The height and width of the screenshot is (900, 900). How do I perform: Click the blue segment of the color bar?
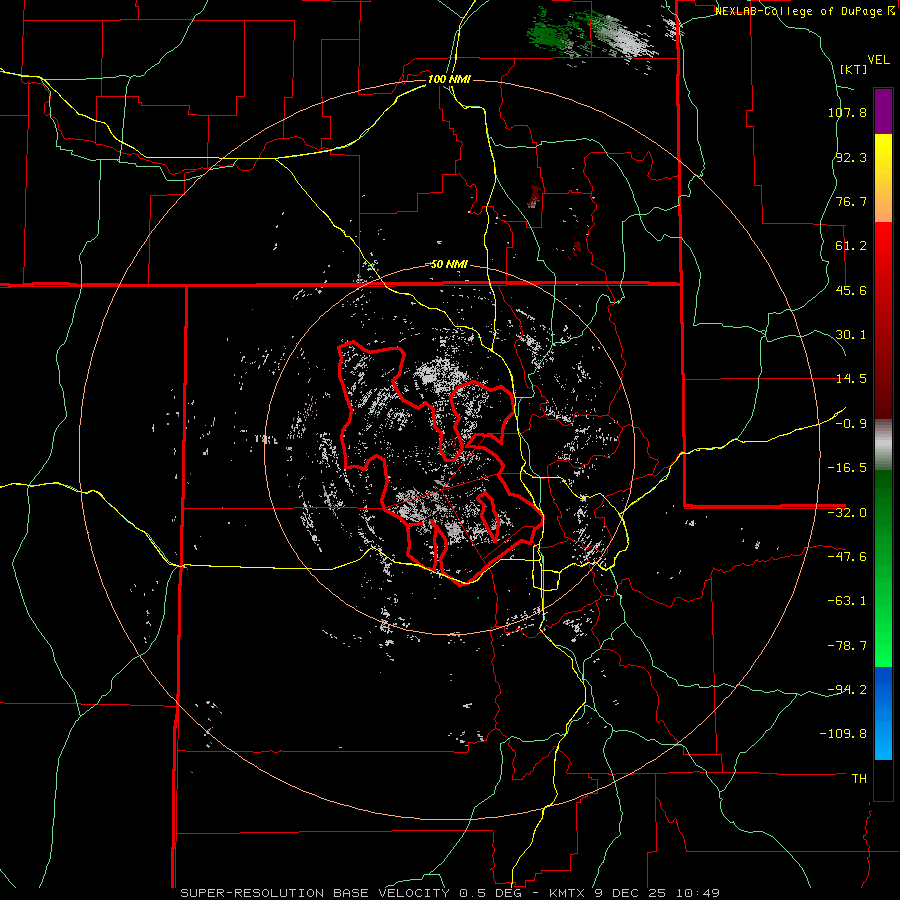[x=883, y=713]
